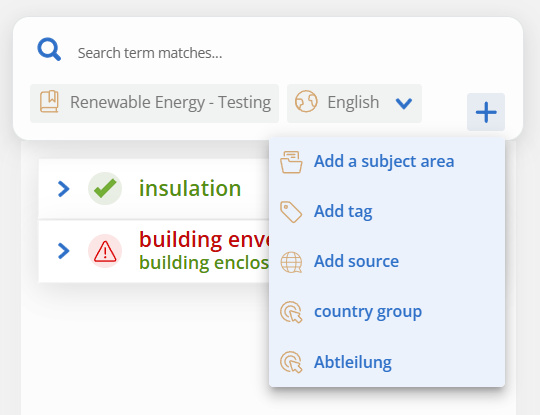
Task: Click the tag icon in dropdown menu
Action: click(291, 212)
